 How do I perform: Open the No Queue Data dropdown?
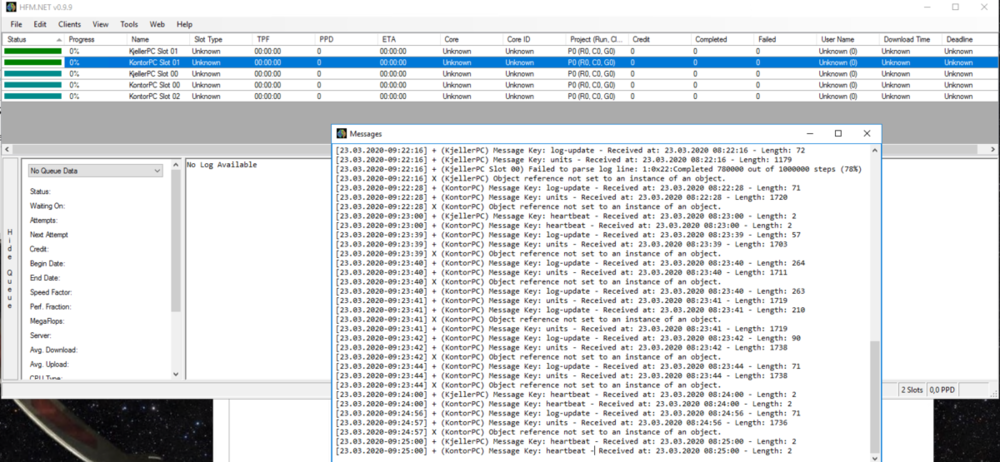[x=94, y=171]
